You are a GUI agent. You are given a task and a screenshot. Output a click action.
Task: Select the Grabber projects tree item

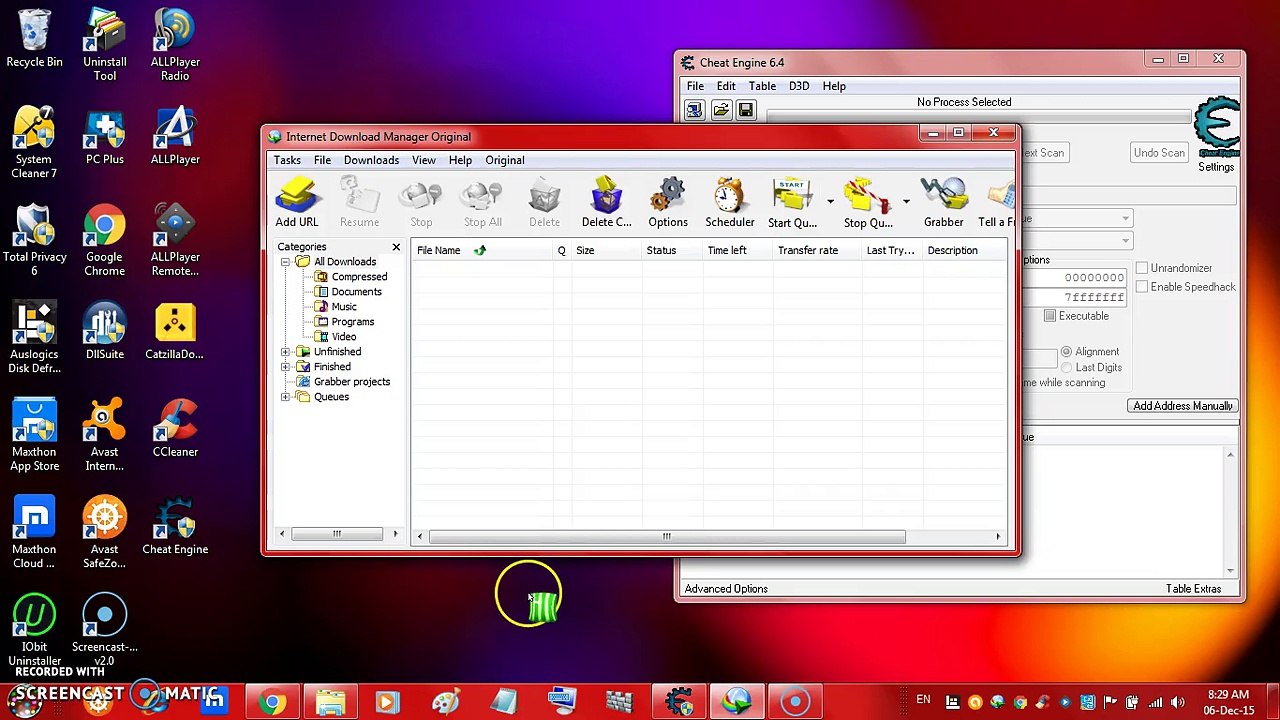tap(352, 382)
